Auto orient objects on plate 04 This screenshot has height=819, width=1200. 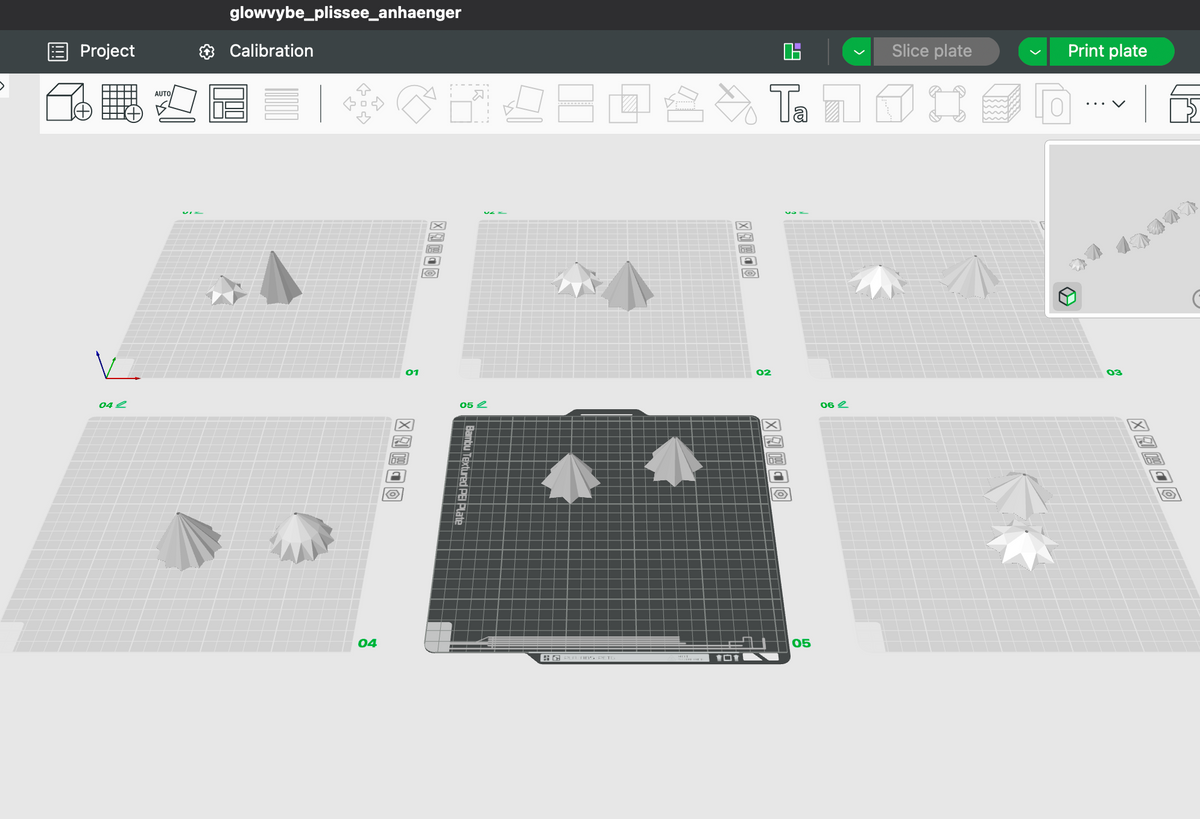pyautogui.click(x=400, y=441)
